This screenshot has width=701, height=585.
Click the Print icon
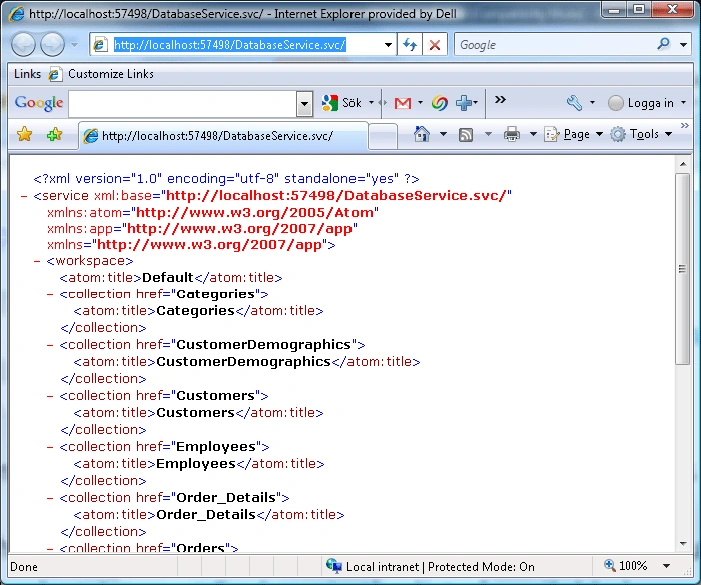(x=512, y=134)
